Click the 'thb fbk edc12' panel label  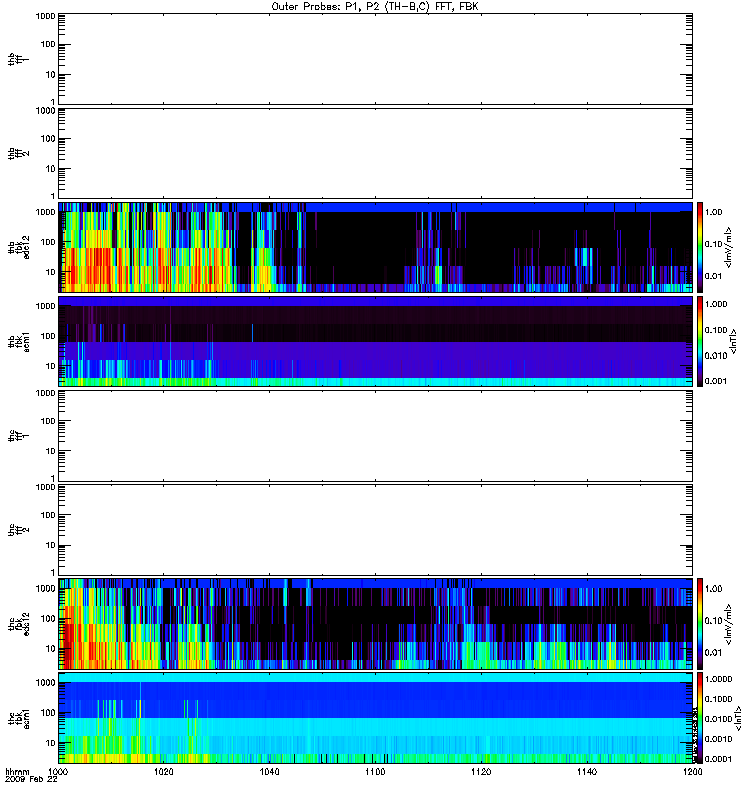point(18,247)
